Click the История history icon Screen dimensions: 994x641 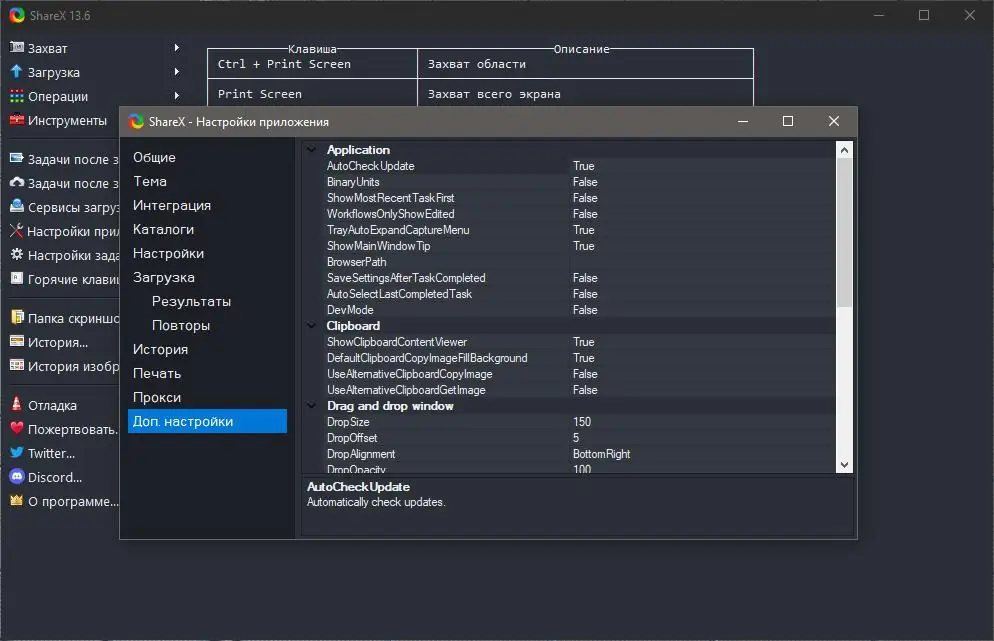[x=16, y=342]
